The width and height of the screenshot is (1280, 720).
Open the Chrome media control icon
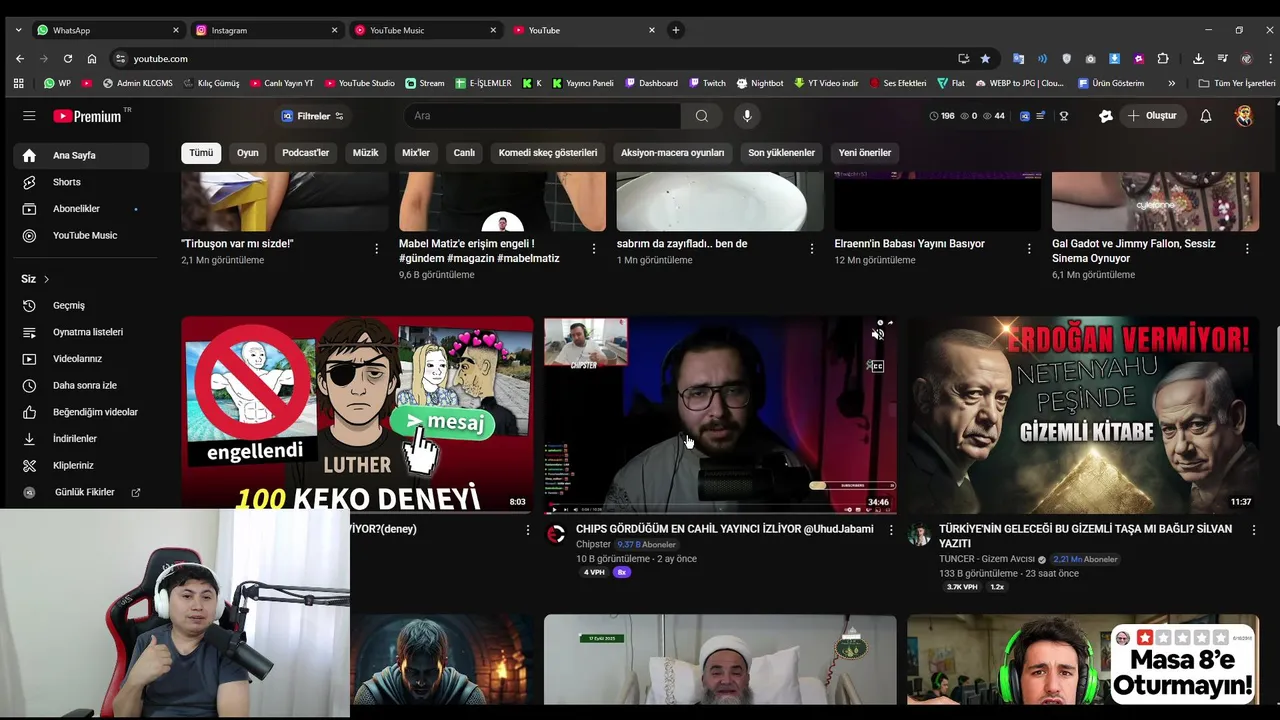(x=1221, y=59)
